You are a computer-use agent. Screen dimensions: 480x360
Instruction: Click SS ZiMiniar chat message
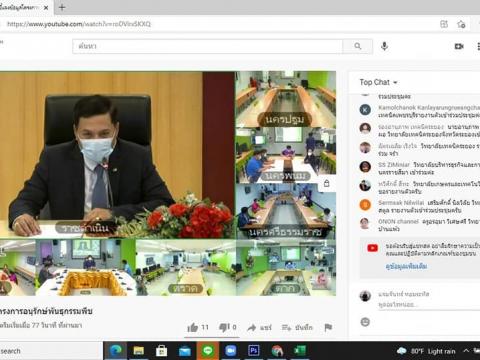pos(429,168)
